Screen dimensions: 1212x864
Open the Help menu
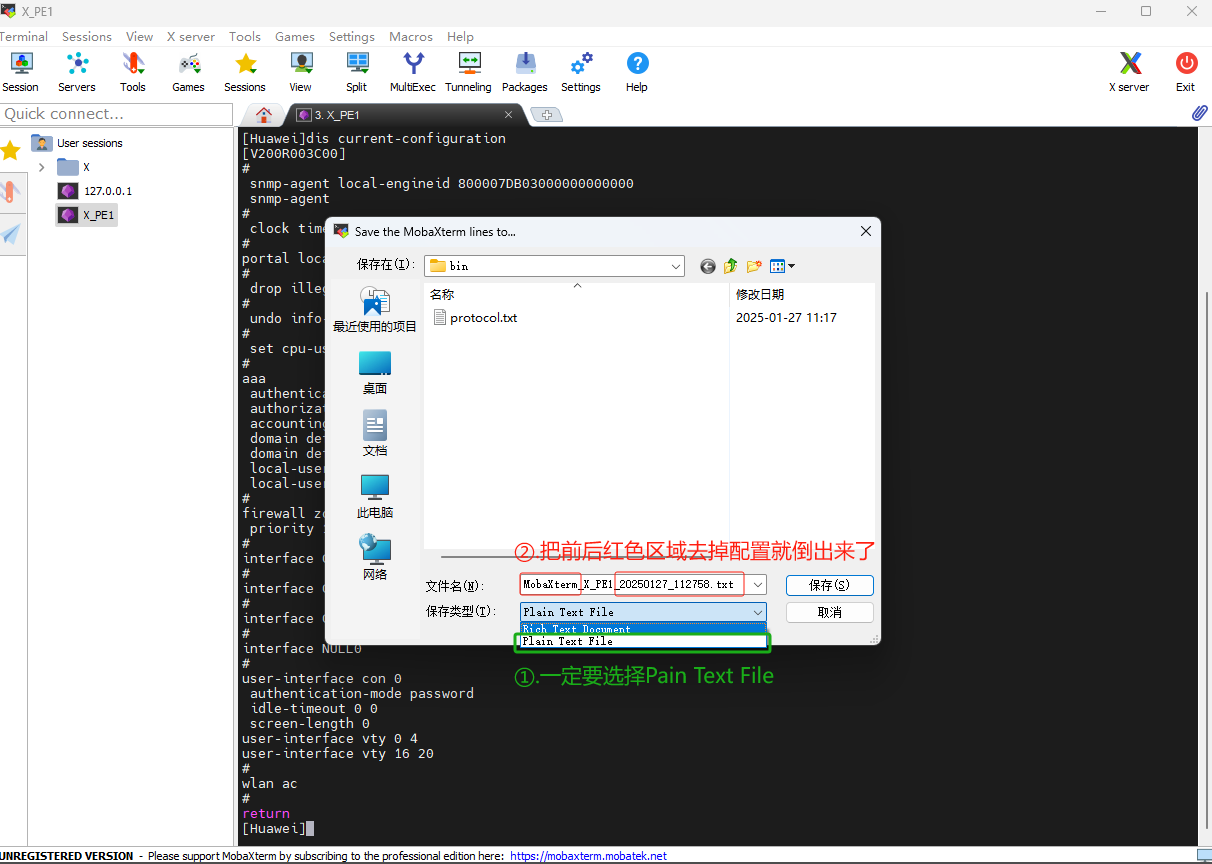pyautogui.click(x=460, y=36)
